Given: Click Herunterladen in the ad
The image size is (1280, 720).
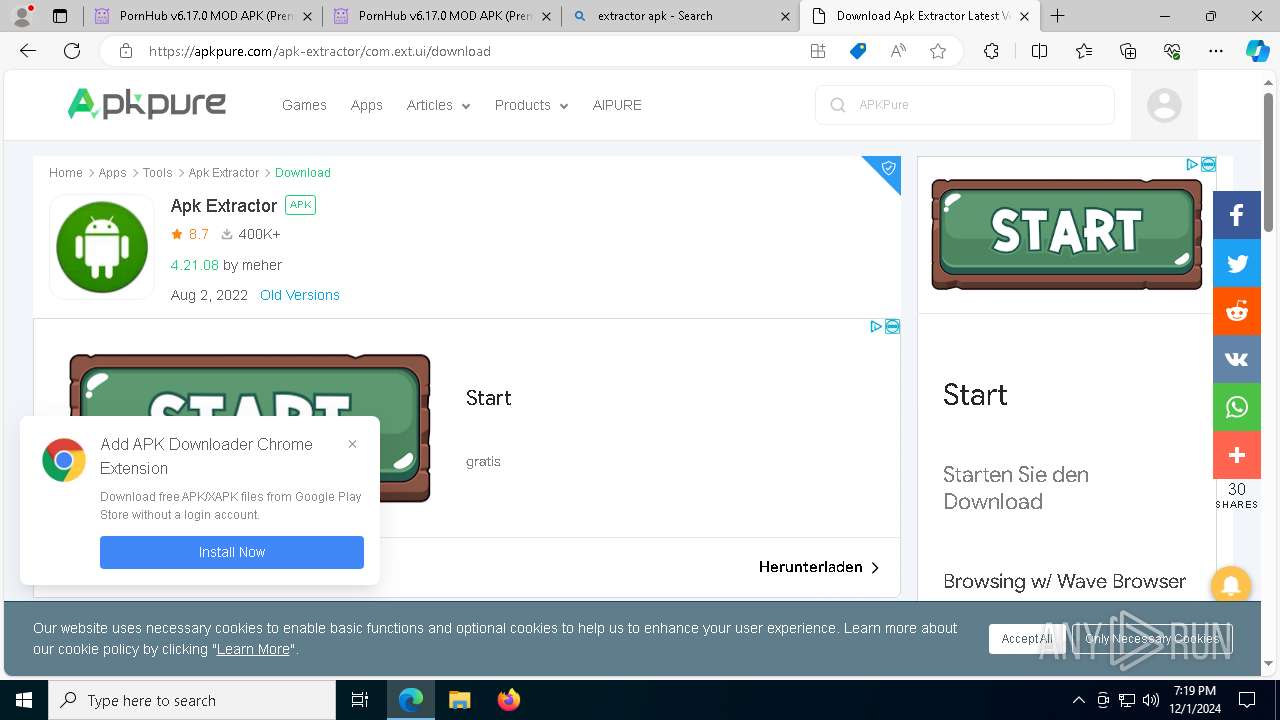Looking at the screenshot, I should [819, 567].
